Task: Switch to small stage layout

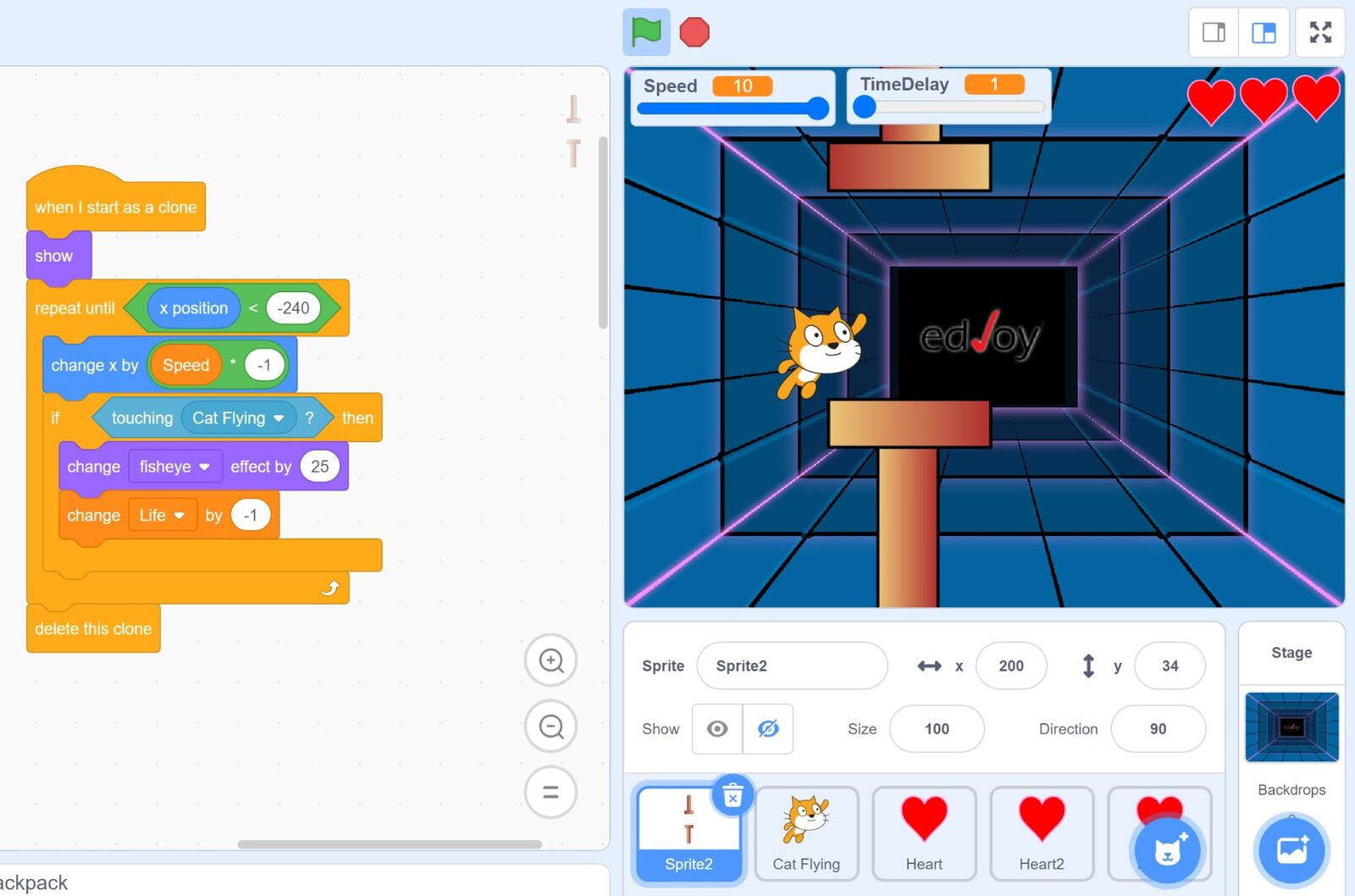Action: click(x=1214, y=32)
